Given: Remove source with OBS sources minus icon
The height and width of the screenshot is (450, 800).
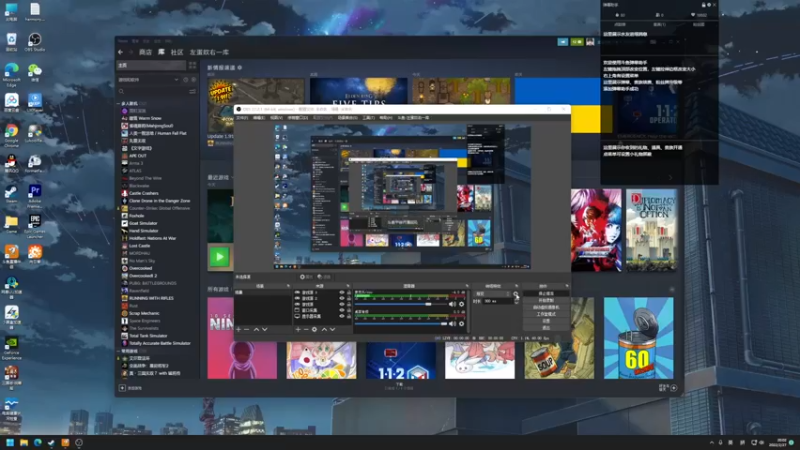Looking at the screenshot, I should 306,330.
